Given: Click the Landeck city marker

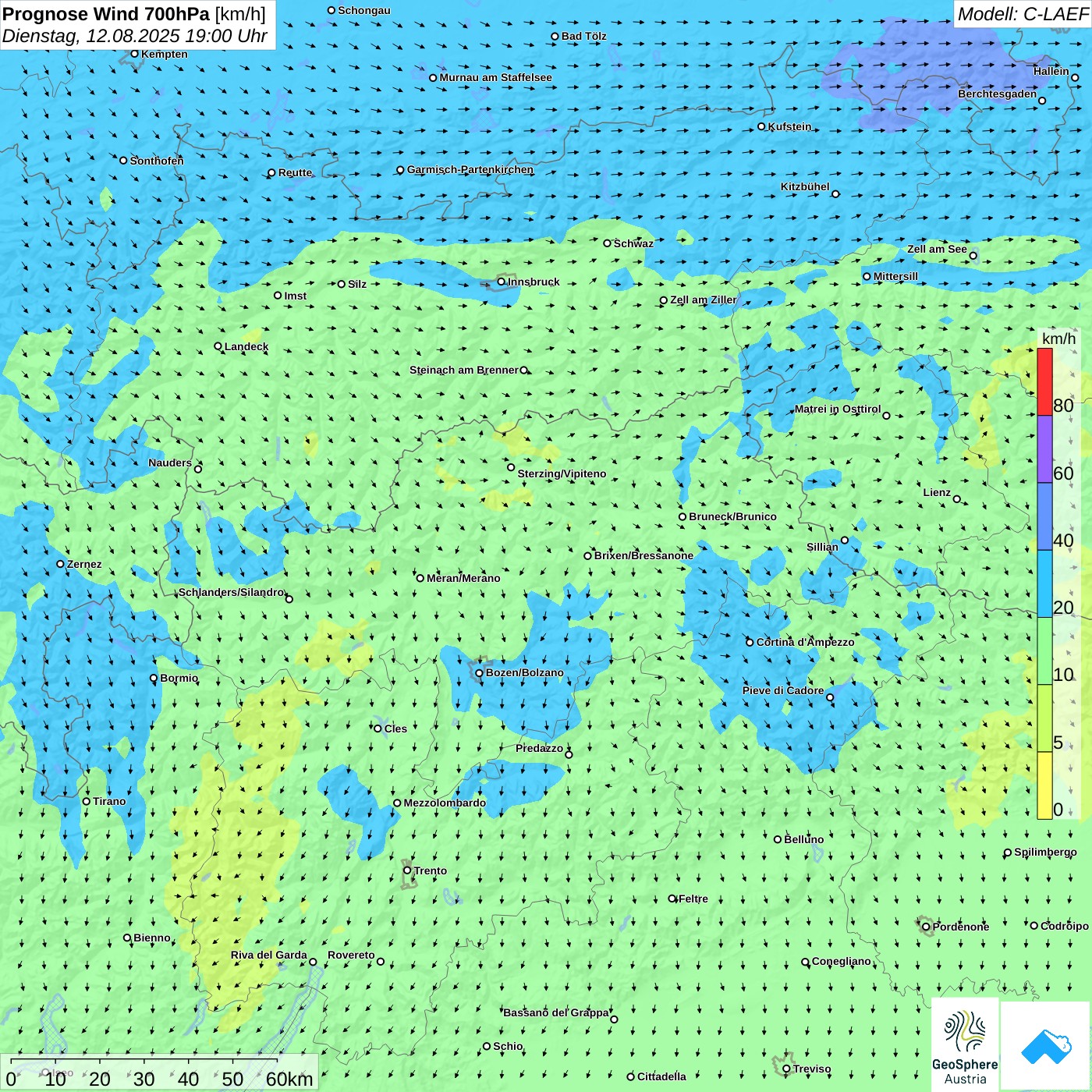Looking at the screenshot, I should click(x=218, y=346).
